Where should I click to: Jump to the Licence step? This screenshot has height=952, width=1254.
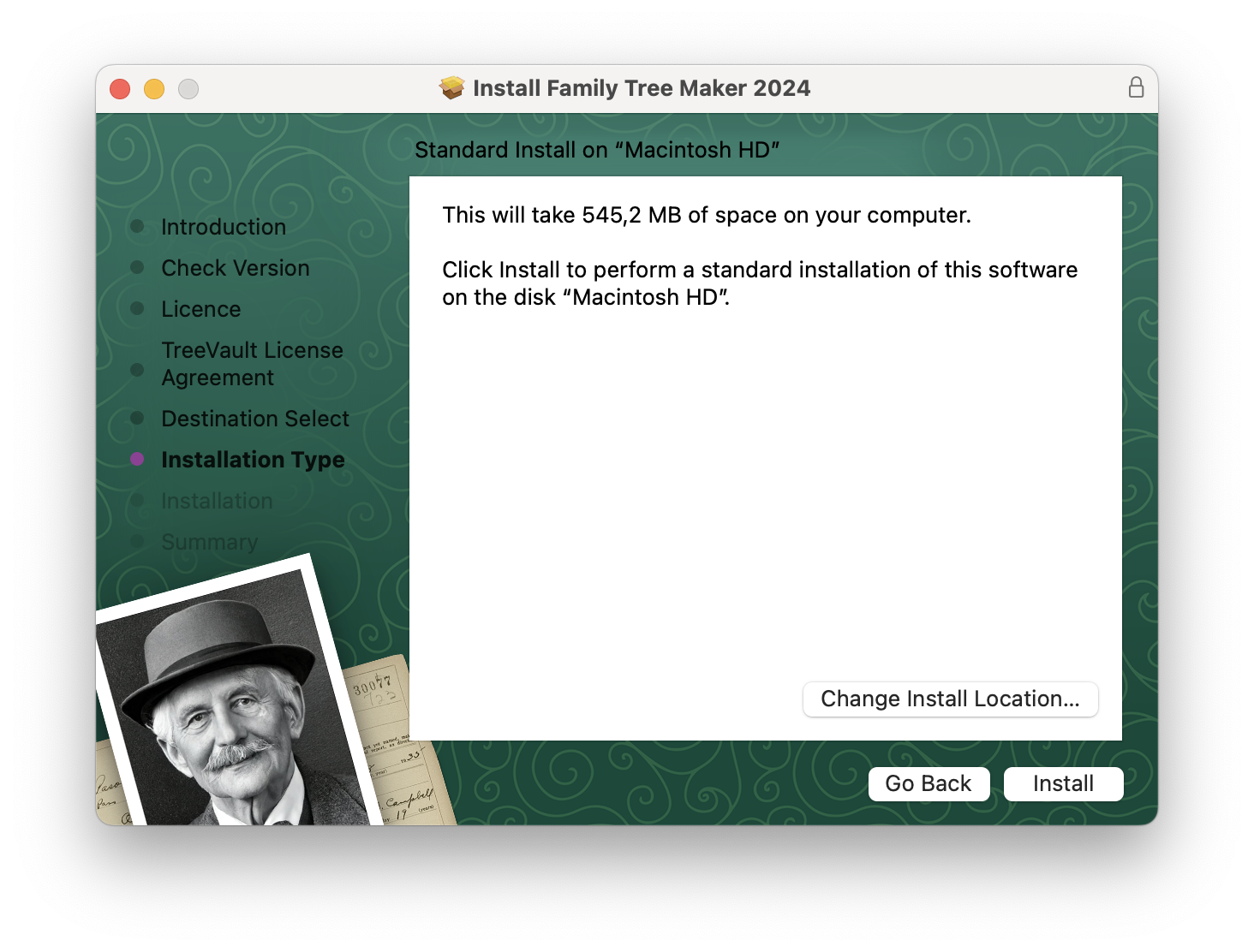(201, 309)
